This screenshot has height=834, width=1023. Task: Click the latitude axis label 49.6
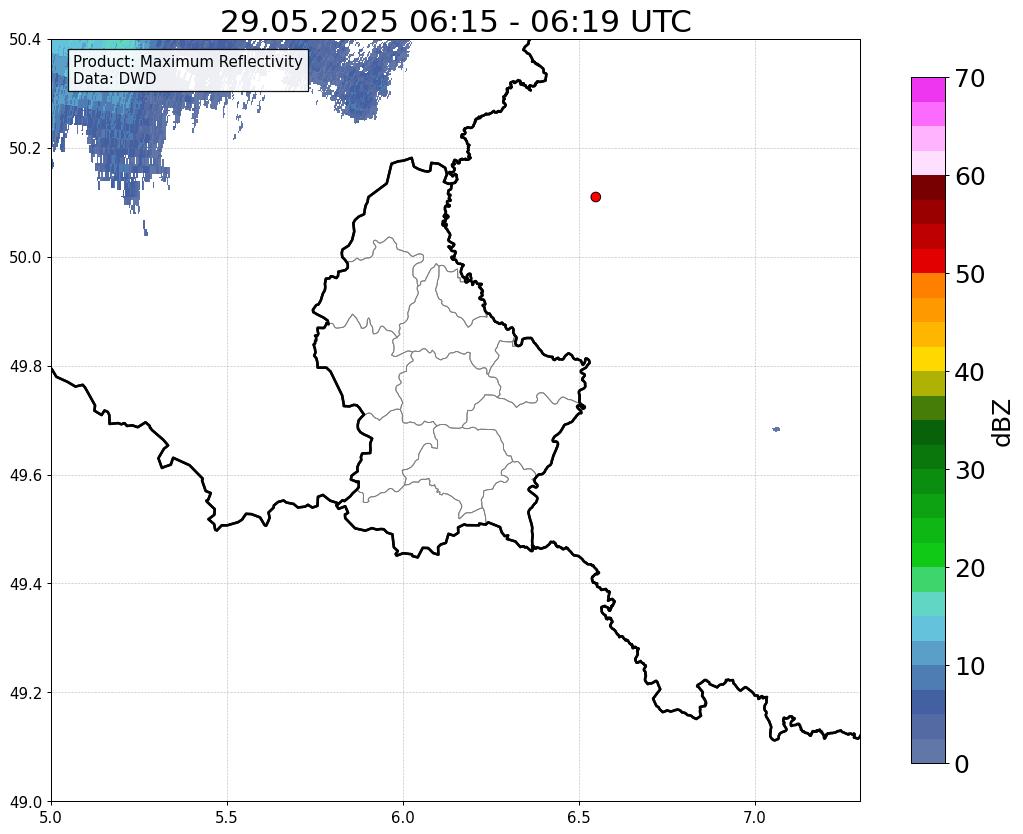pos(25,476)
